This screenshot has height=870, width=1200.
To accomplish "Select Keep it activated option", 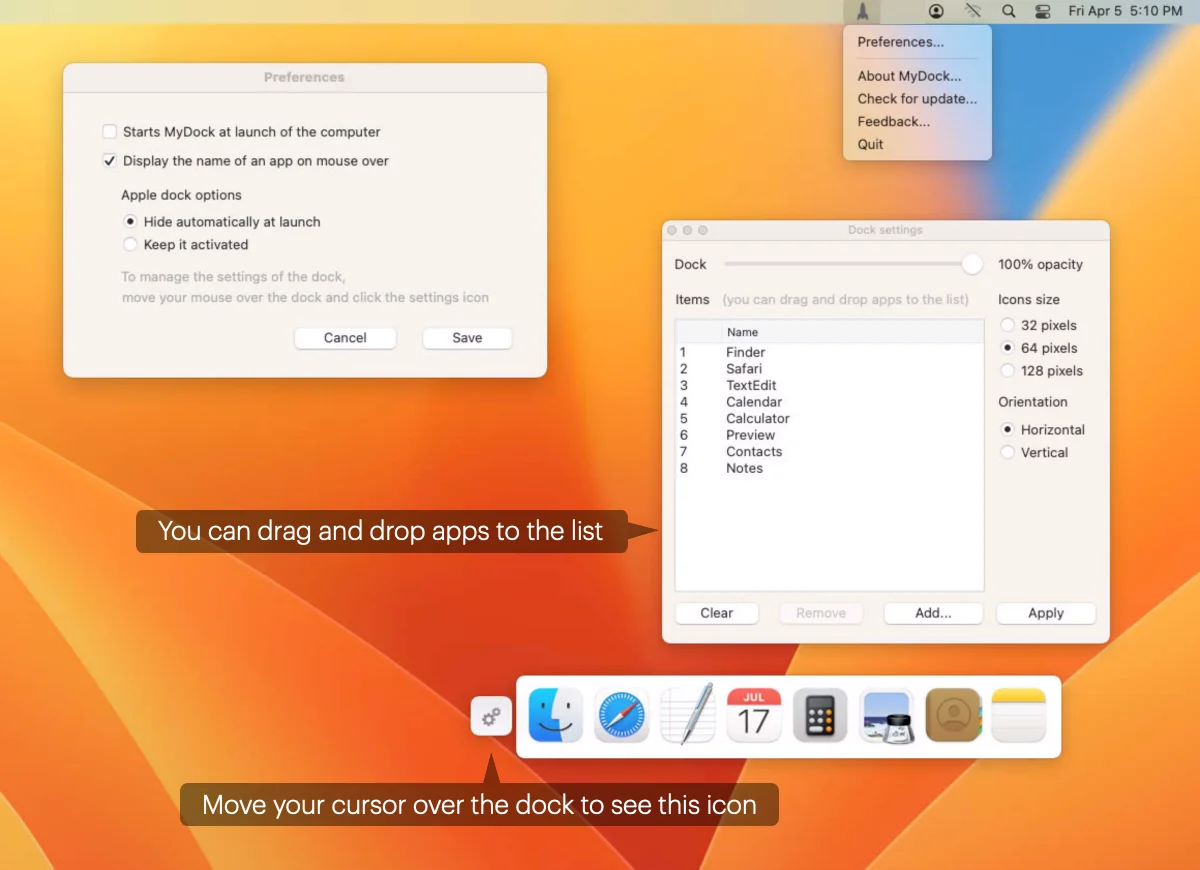I will pos(130,244).
